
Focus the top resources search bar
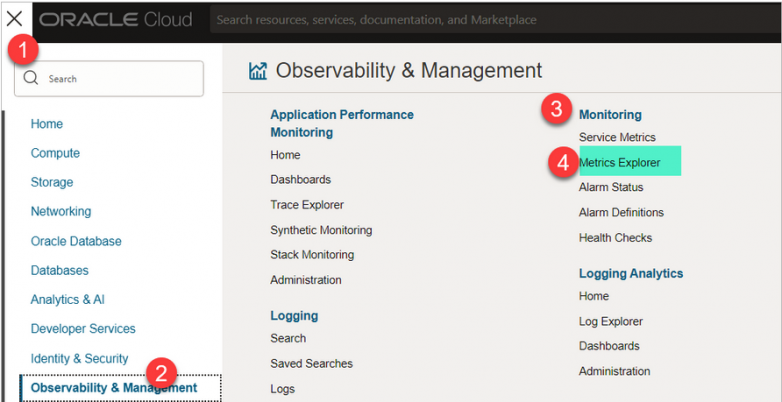(x=496, y=20)
